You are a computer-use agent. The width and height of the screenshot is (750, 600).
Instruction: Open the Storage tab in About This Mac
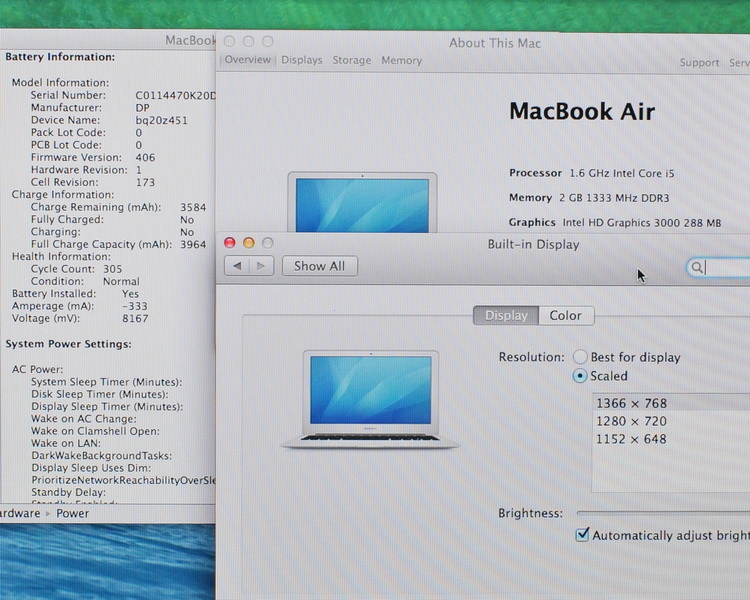[x=352, y=60]
